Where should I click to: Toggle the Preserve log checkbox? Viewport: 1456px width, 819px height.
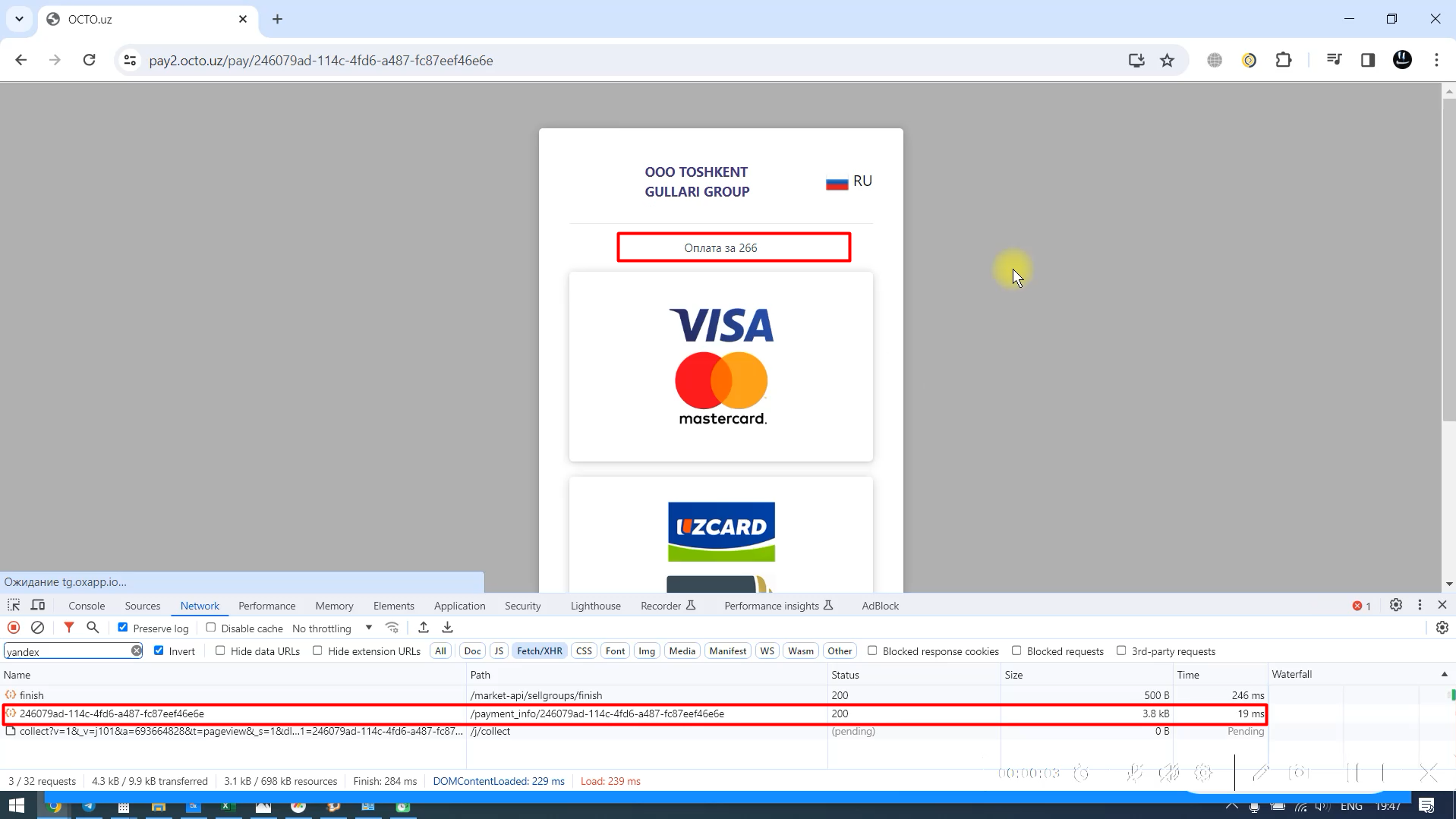point(123,628)
